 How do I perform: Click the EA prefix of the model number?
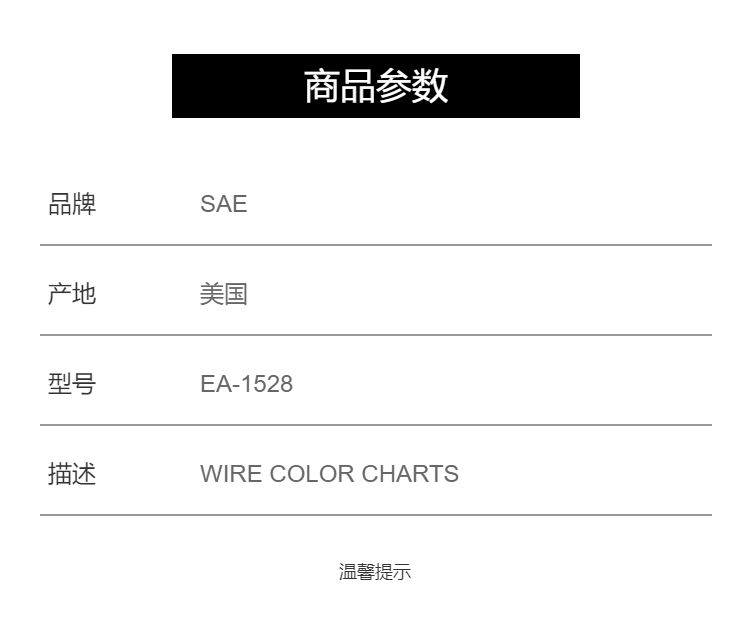pos(215,384)
